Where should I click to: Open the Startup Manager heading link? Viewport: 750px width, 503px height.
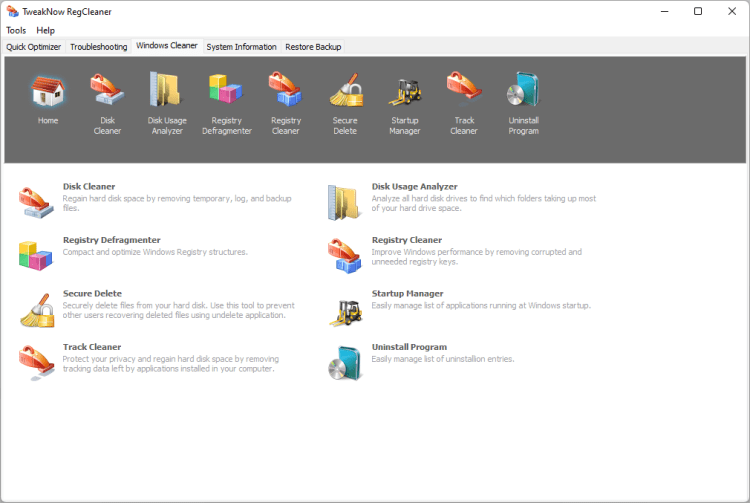point(408,294)
